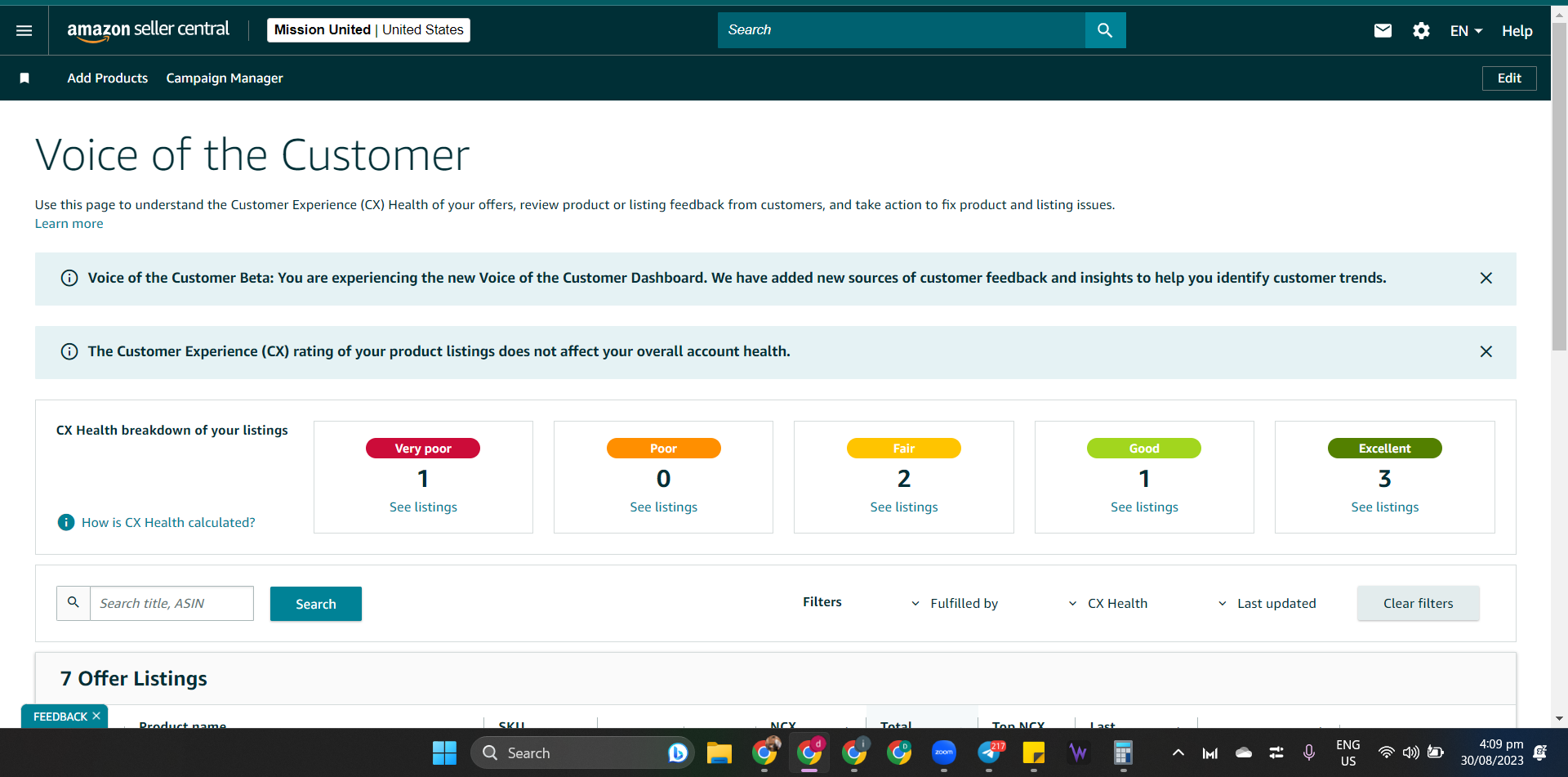Open Campaign Manager from the favorites bar
1568x777 pixels.
pyautogui.click(x=225, y=78)
